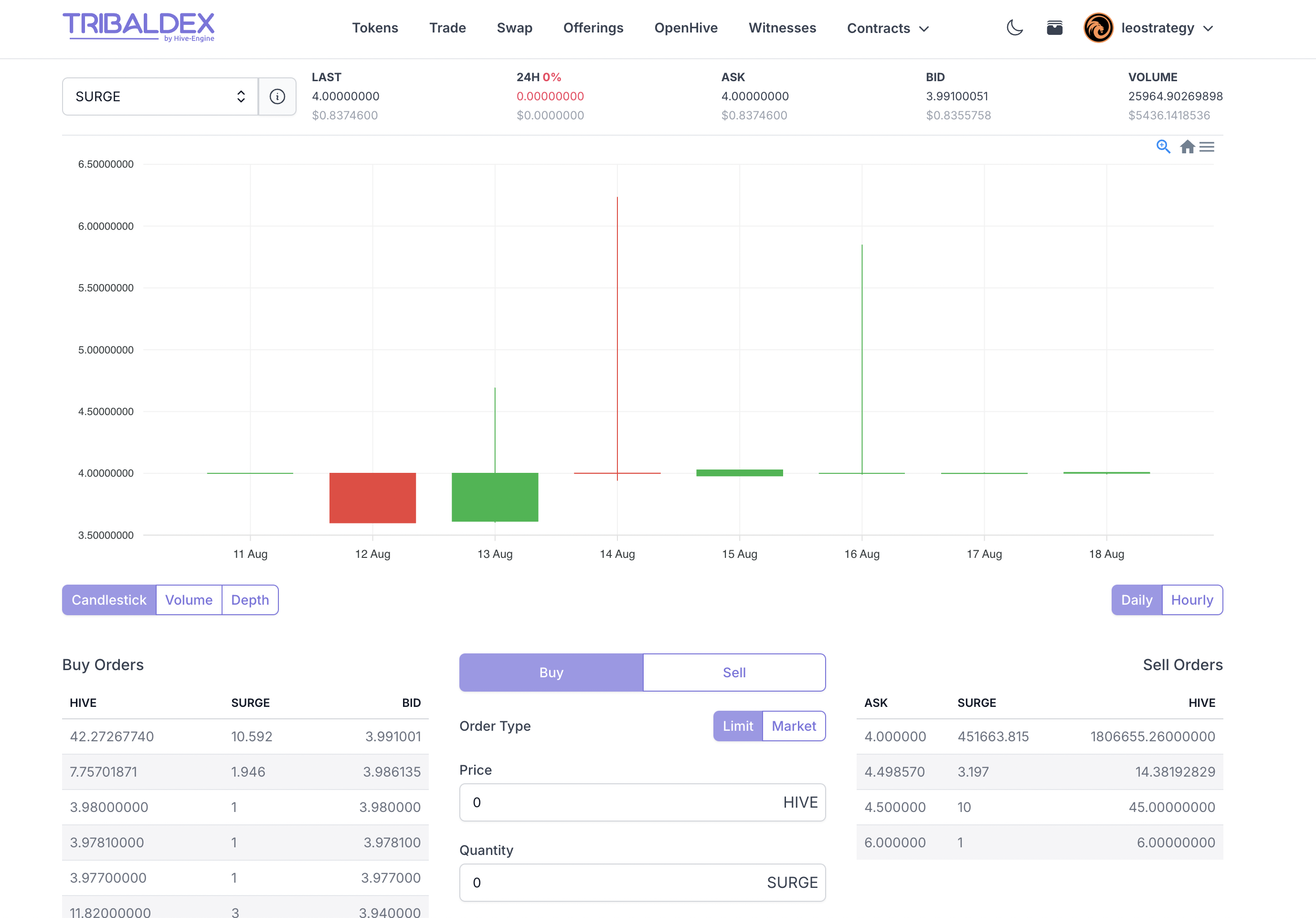Click the 42.27267740 HIVE buy amount

click(x=112, y=736)
